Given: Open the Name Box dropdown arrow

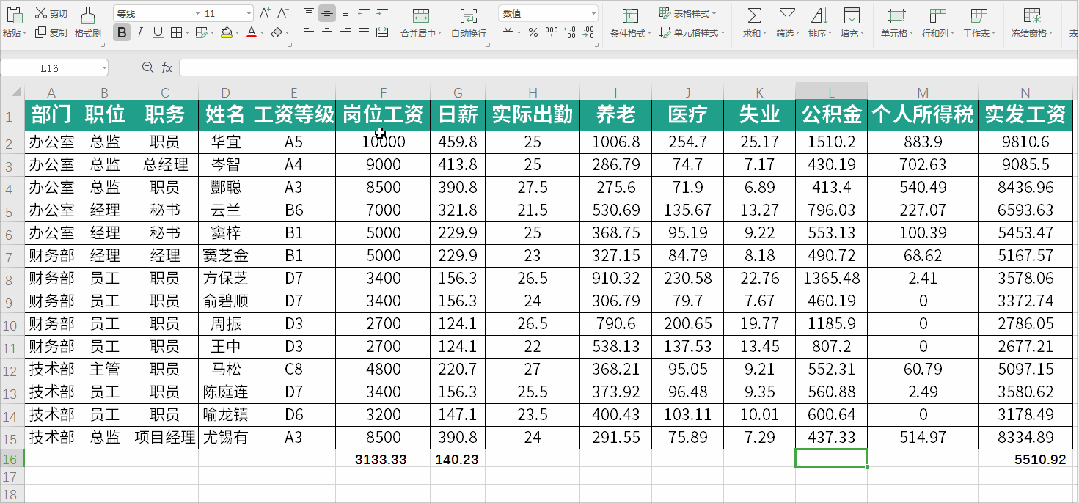Looking at the screenshot, I should [x=104, y=67].
